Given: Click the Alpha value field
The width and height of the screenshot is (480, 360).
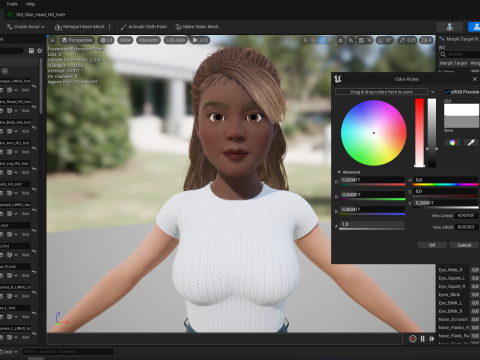Looking at the screenshot, I should (x=372, y=224).
